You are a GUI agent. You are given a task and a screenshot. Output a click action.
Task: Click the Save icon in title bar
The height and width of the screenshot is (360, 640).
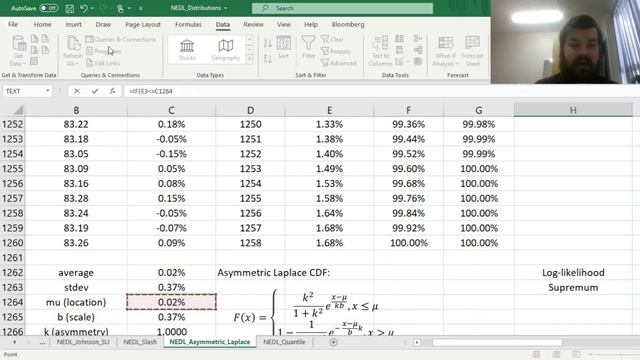[x=69, y=8]
